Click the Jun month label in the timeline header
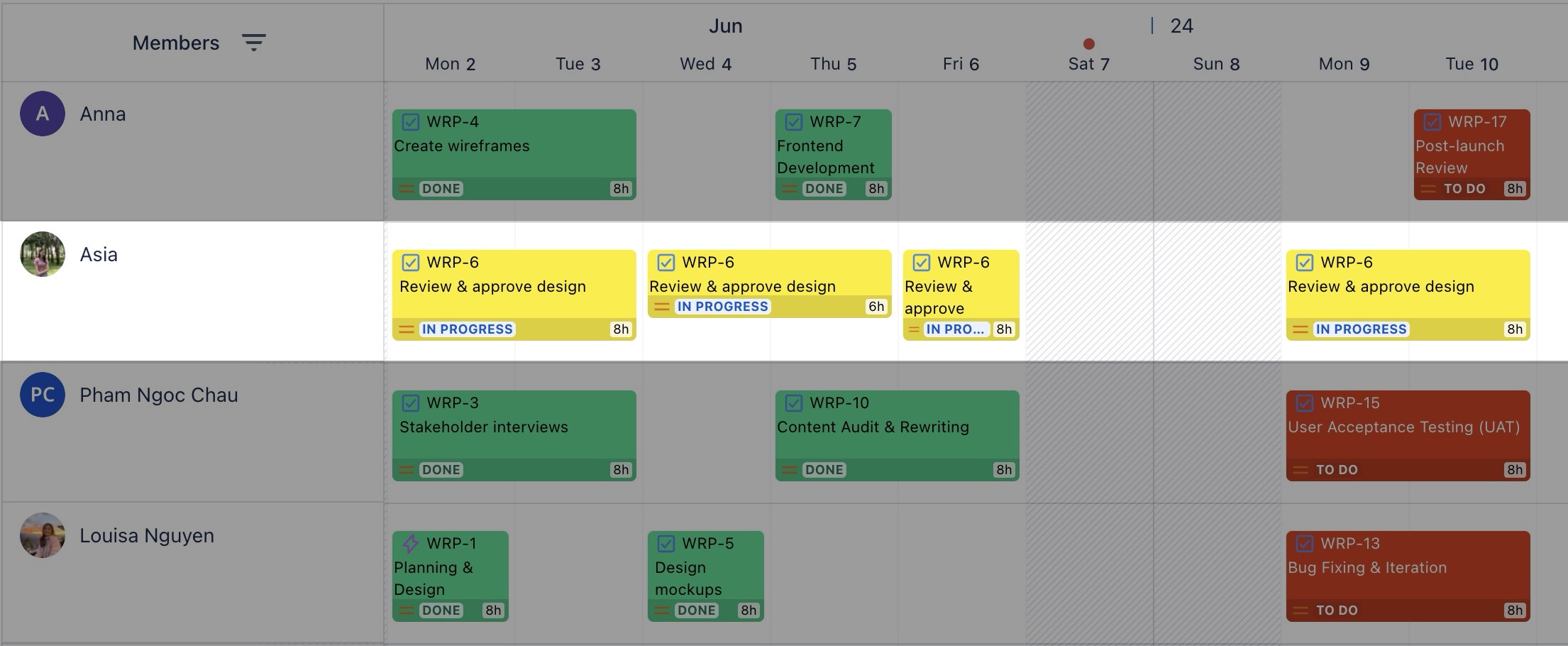1568x646 pixels. (x=726, y=26)
